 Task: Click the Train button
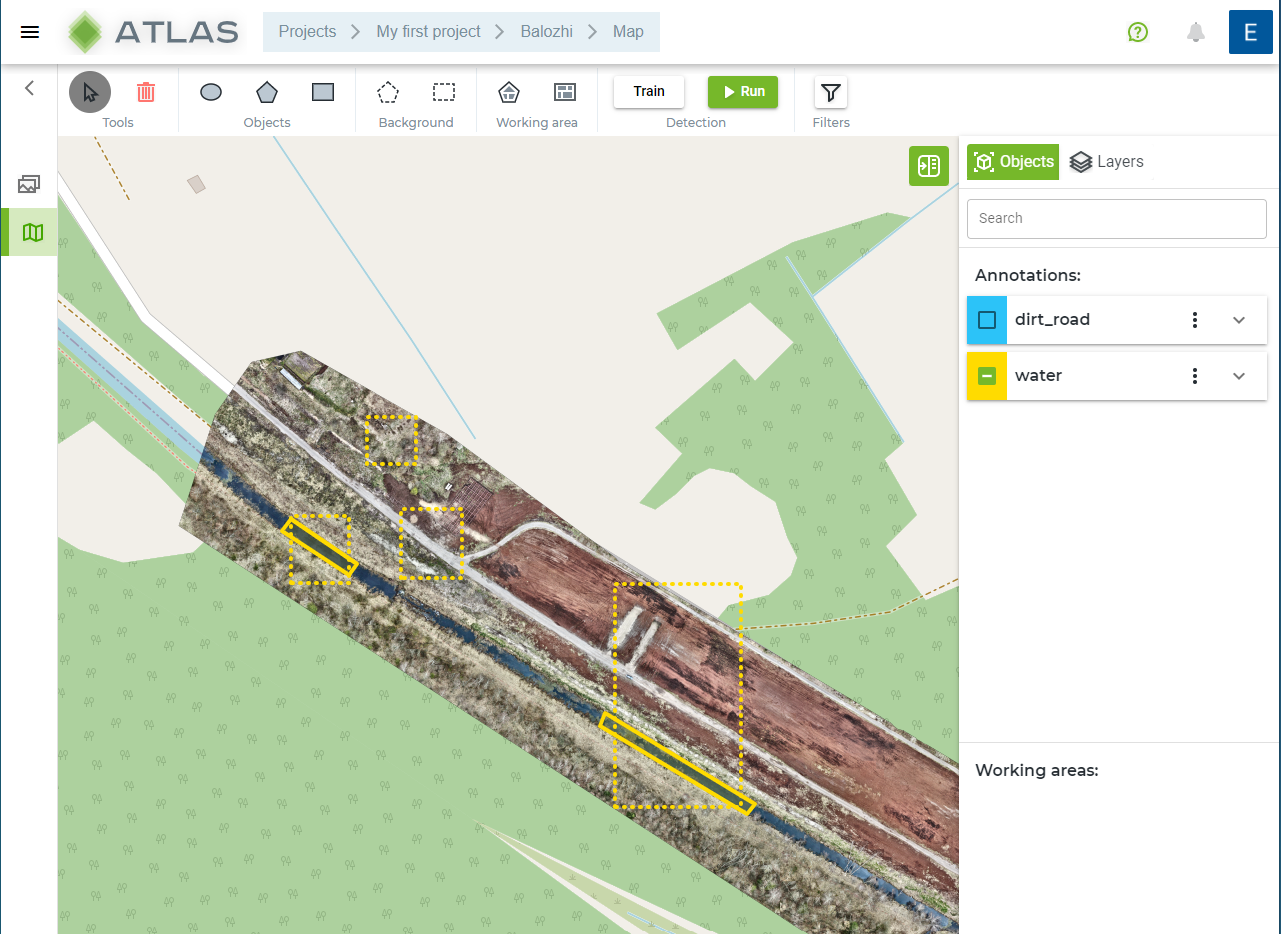[x=649, y=91]
